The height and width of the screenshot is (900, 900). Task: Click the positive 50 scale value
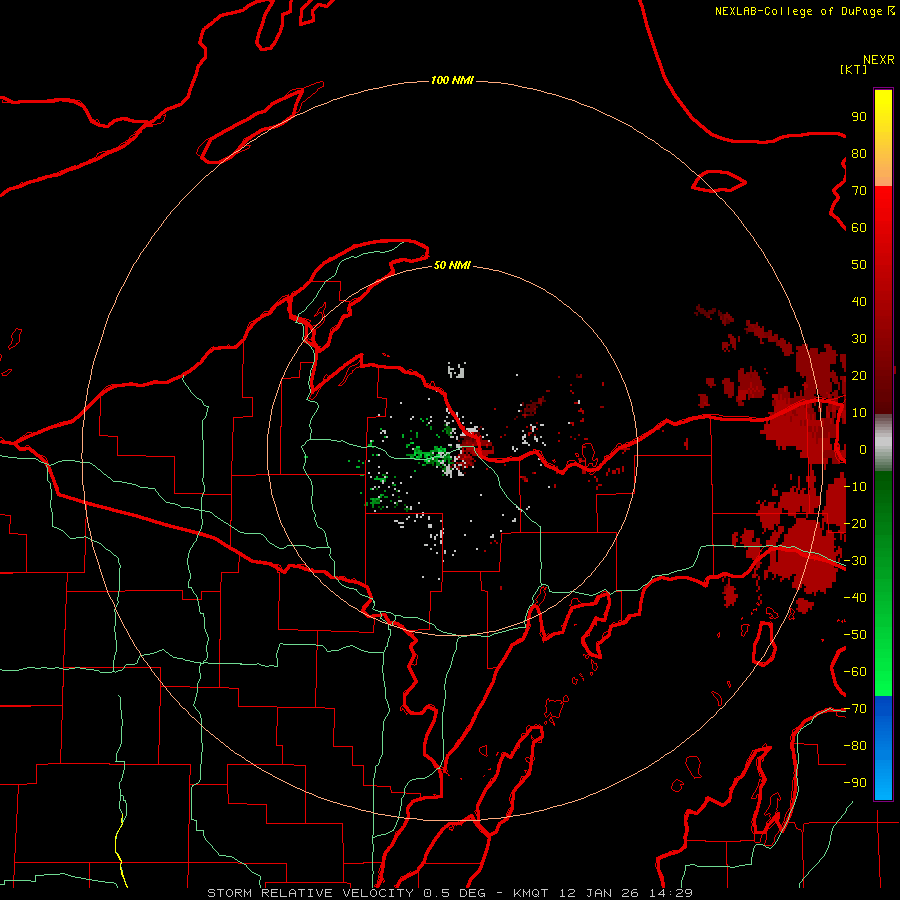tap(859, 265)
